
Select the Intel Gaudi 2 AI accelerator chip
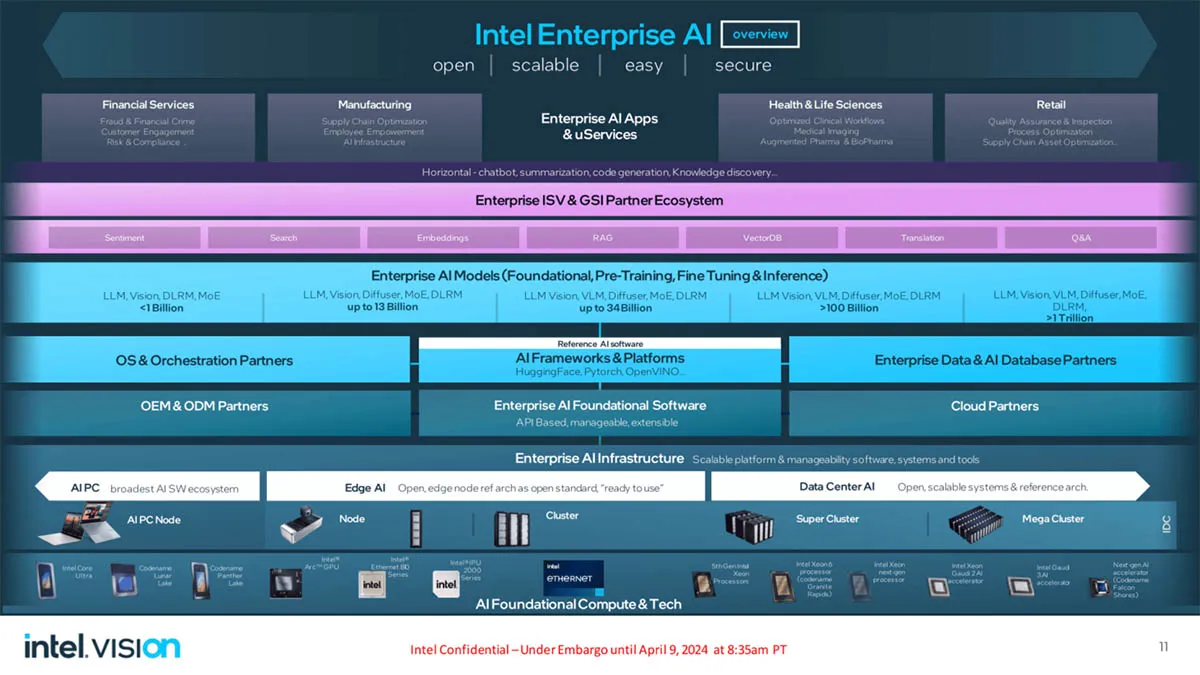pyautogui.click(x=937, y=587)
